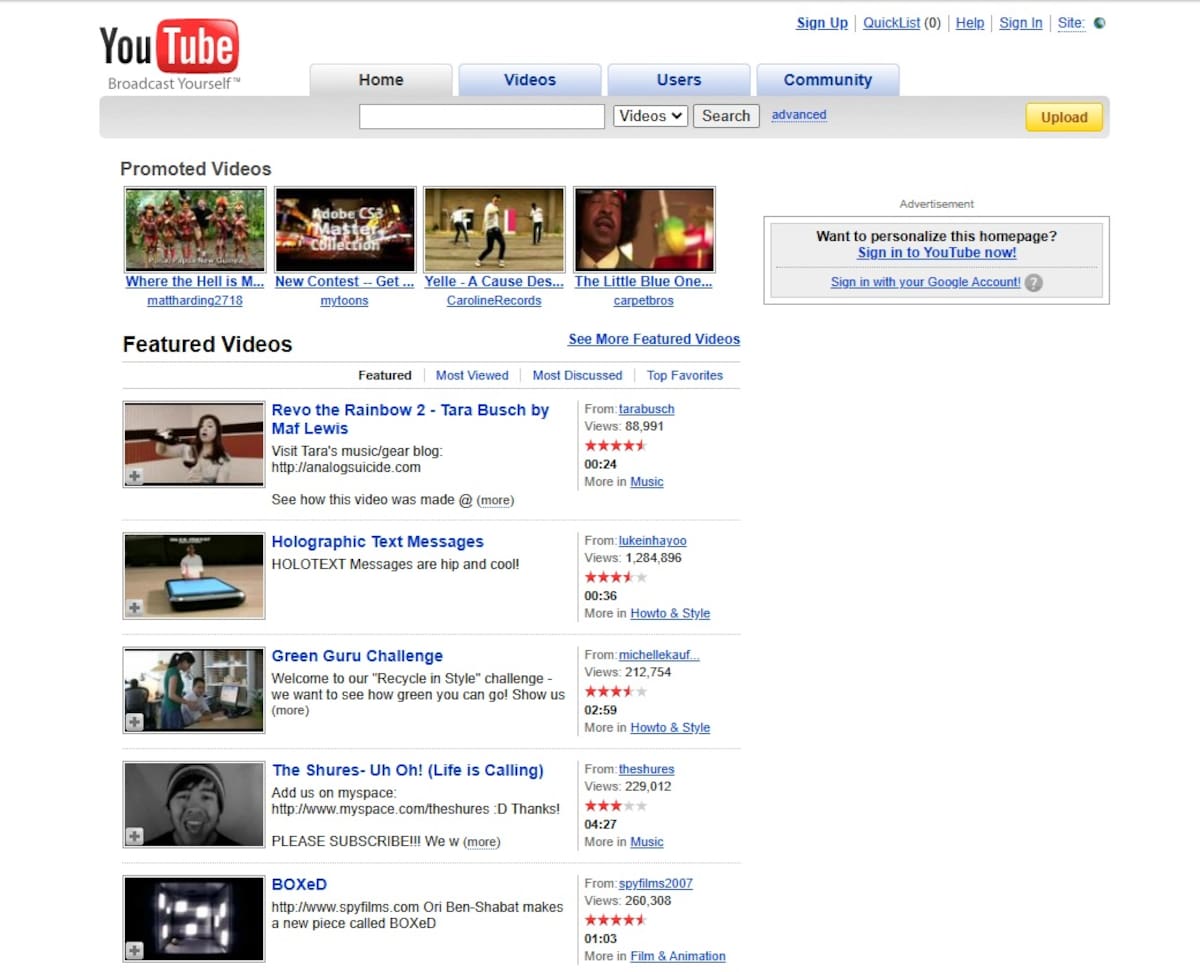1200x972 pixels.
Task: Expand more description for Green Guru Challenge
Action: tap(290, 711)
